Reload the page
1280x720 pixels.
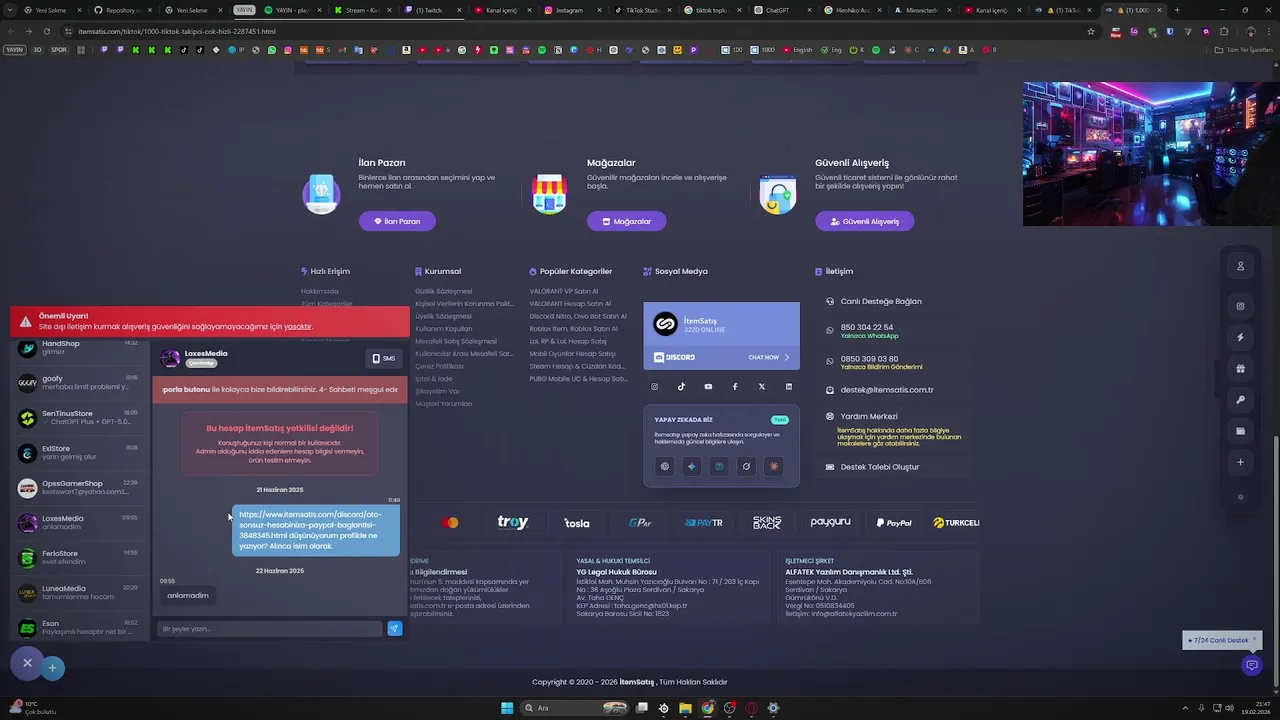[47, 31]
